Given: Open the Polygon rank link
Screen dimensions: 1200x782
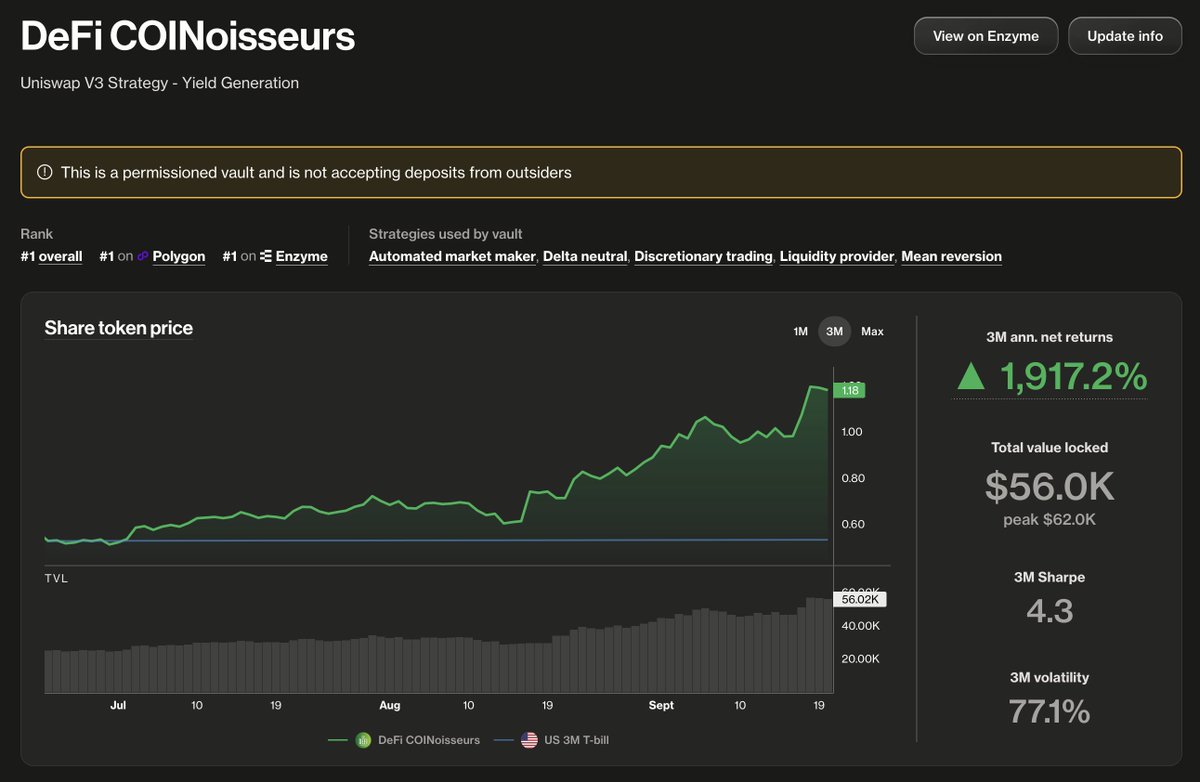Looking at the screenshot, I should (179, 256).
